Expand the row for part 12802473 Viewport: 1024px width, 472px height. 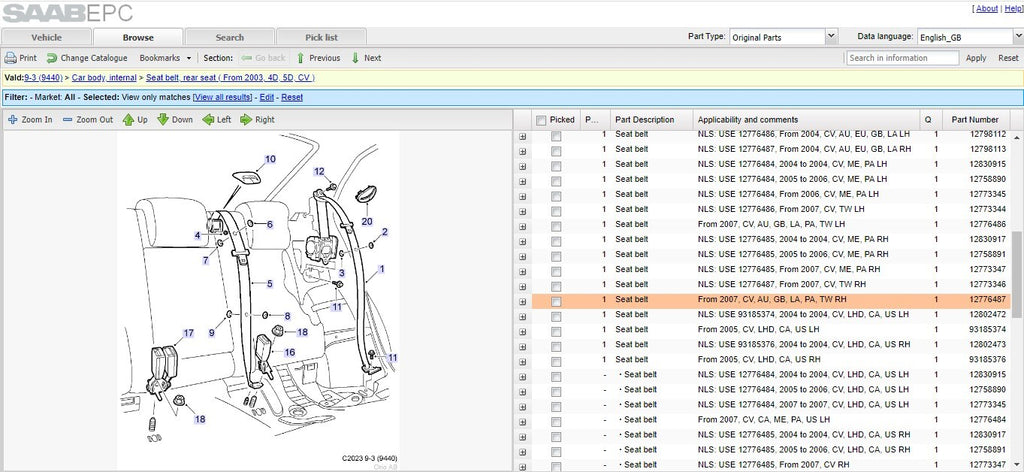pos(522,347)
